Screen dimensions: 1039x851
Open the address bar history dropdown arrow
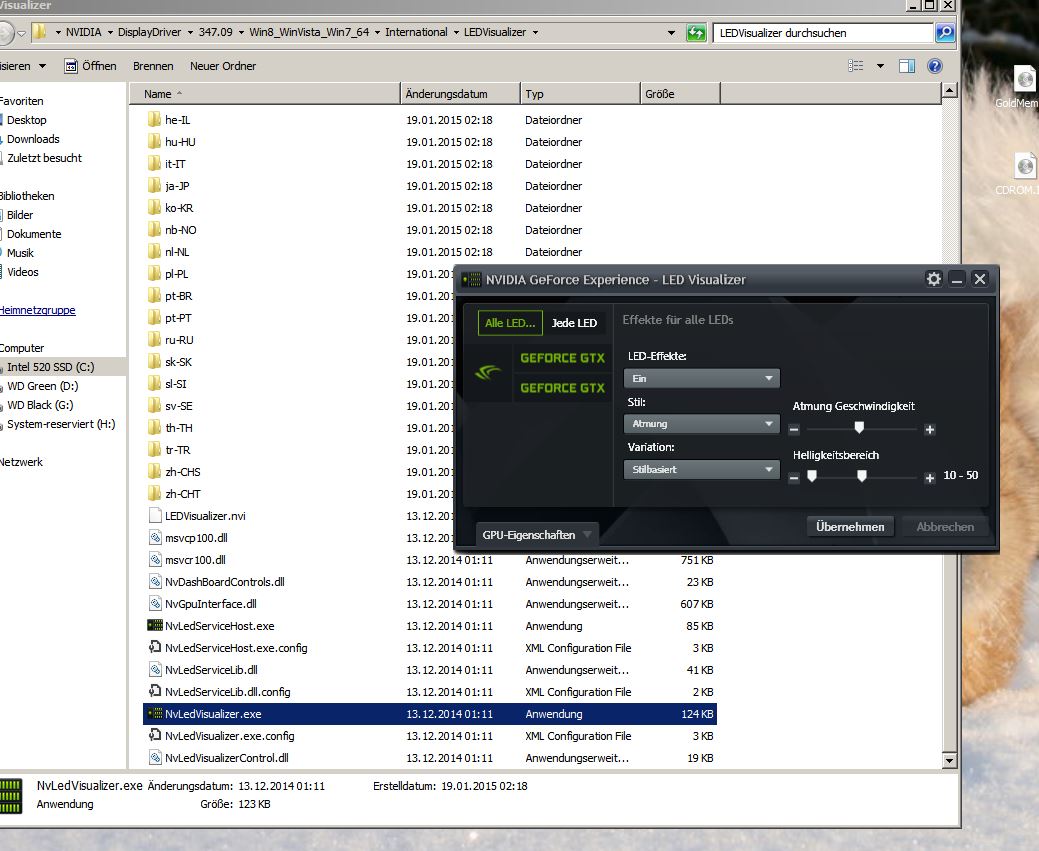671,32
